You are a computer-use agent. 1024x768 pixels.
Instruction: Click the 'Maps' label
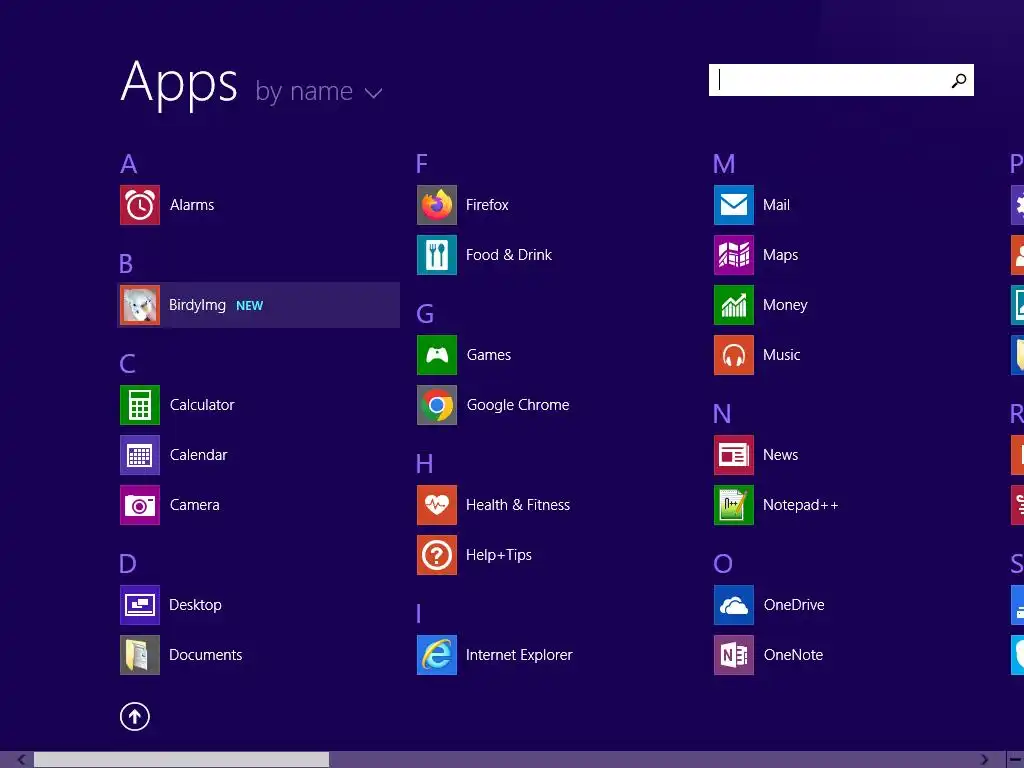[780, 255]
